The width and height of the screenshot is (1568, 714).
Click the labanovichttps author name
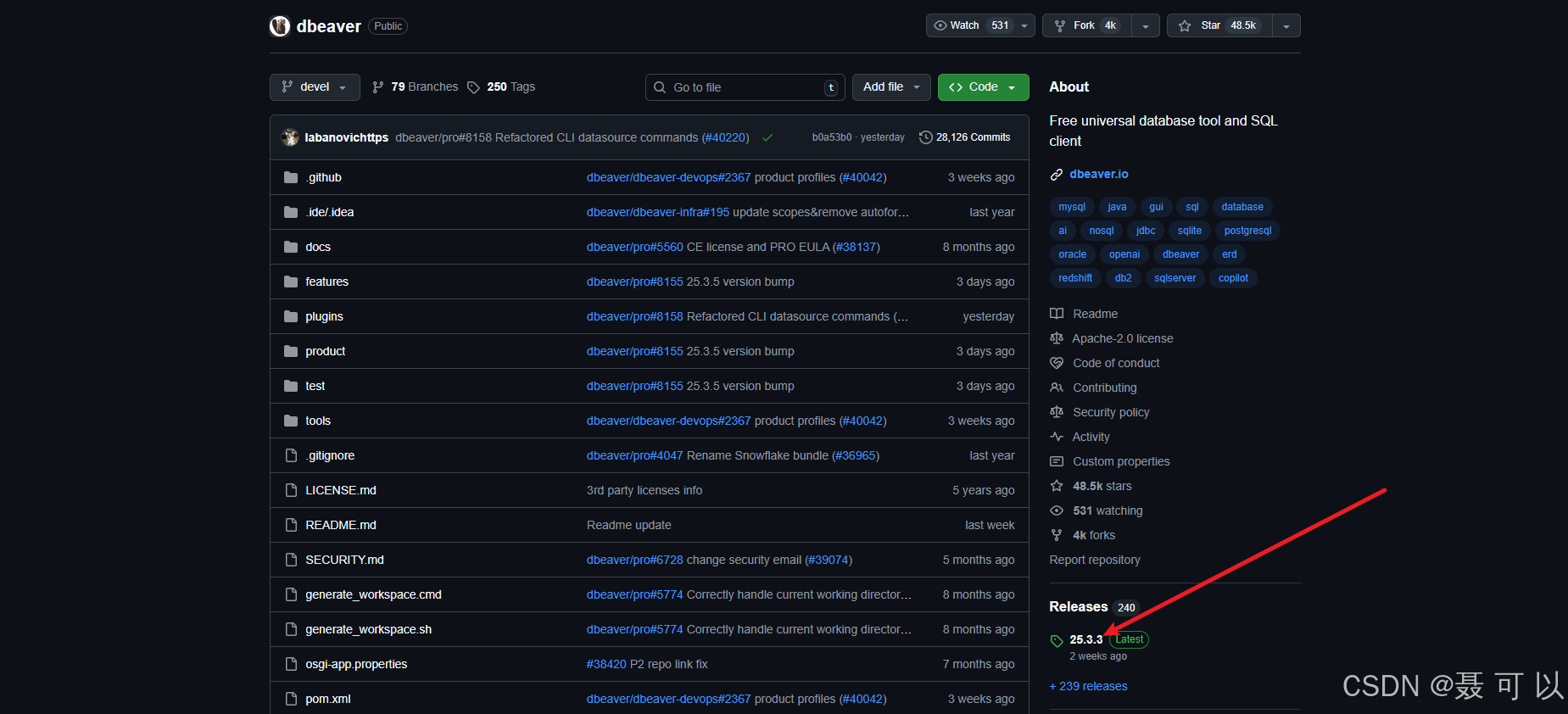(347, 137)
